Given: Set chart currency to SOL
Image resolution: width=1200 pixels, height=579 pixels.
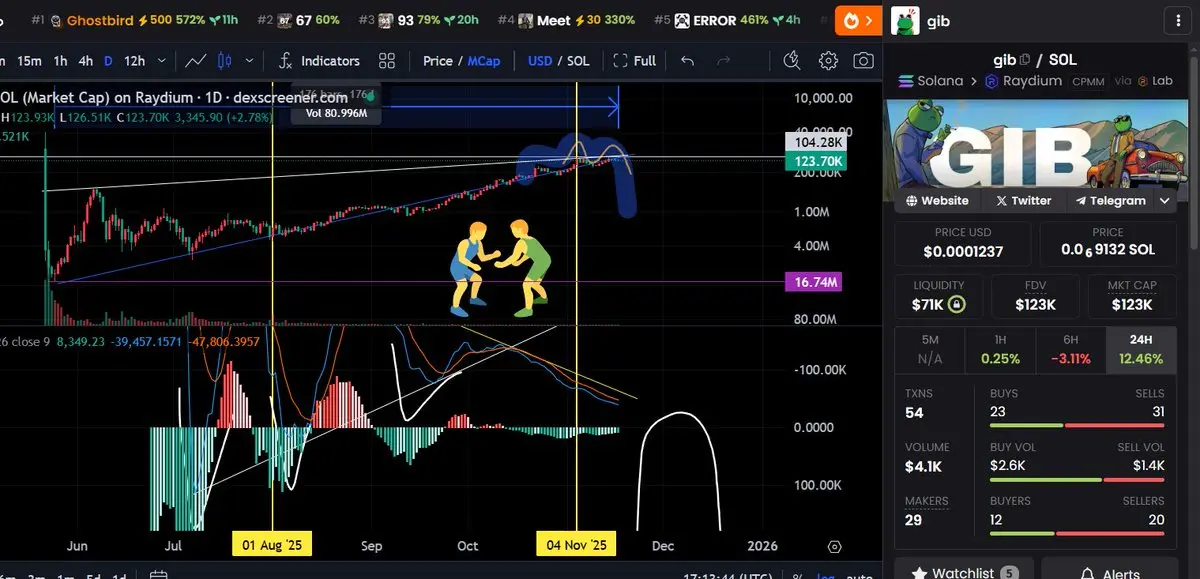Looking at the screenshot, I should pyautogui.click(x=578, y=61).
